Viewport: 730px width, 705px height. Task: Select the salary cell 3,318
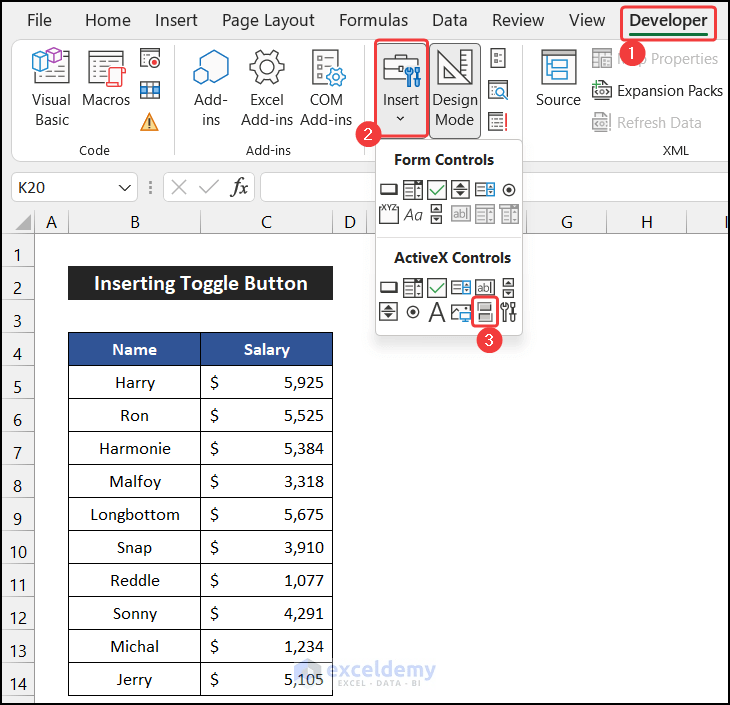[266, 481]
